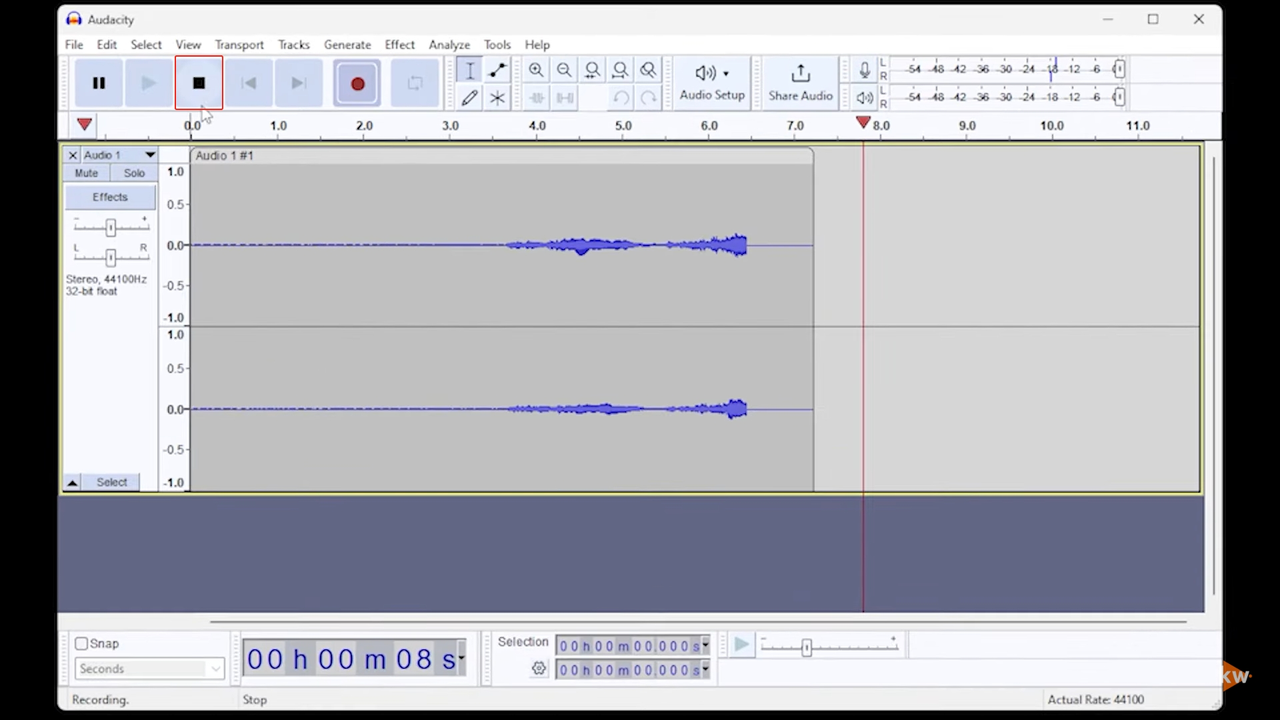Choose the Envelope tool
1280x720 pixels.
497,71
